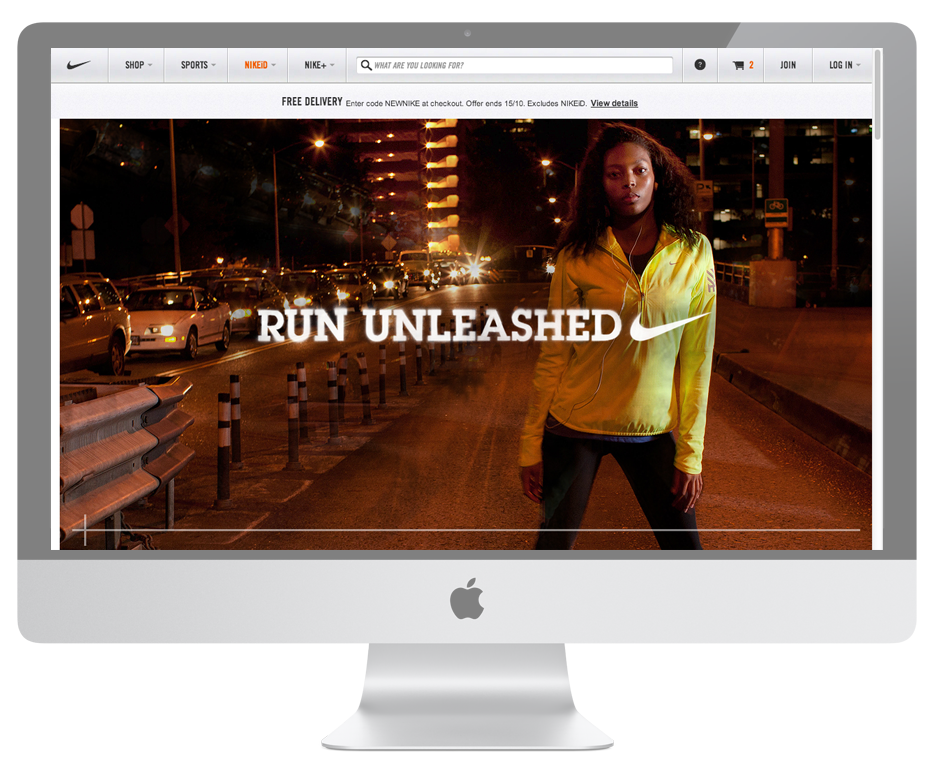Click the Nike swoosh logo in navbar
This screenshot has width=936, height=768.
point(79,65)
